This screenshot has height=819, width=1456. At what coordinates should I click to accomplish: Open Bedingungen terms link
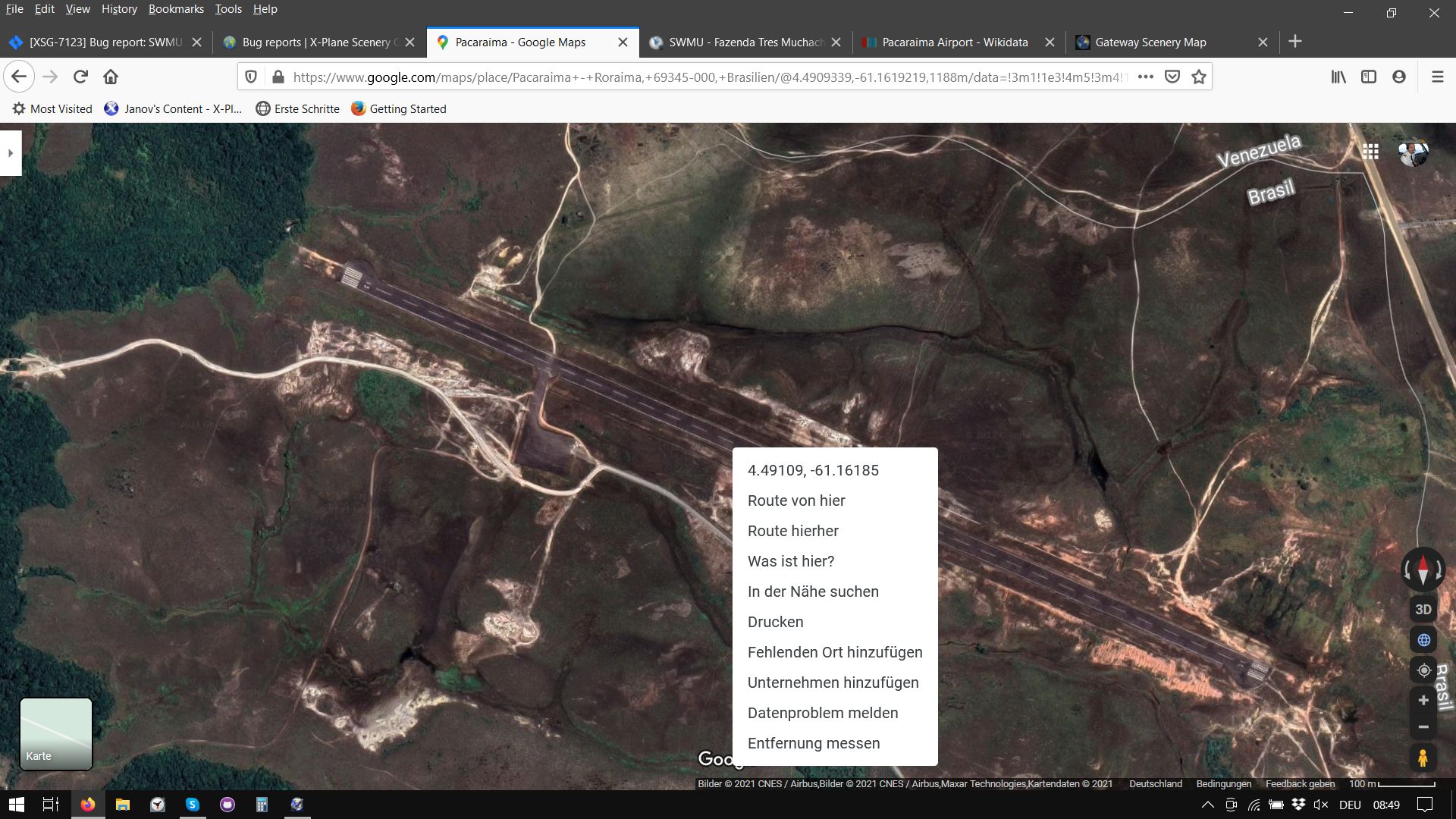(1223, 784)
